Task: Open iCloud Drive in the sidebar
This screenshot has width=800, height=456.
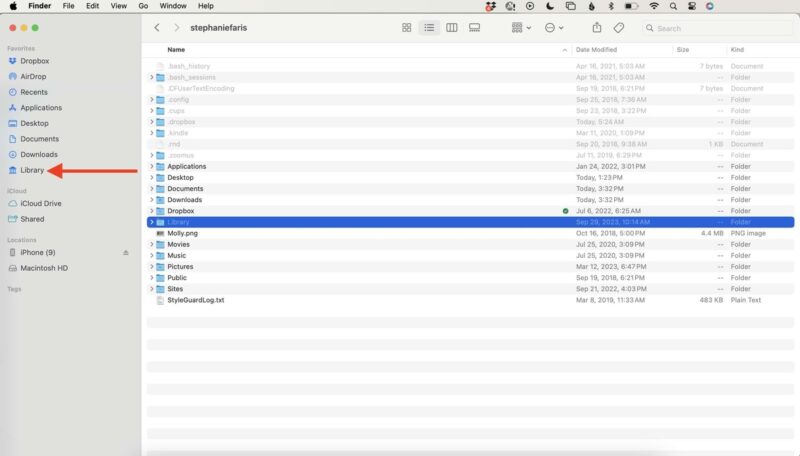Action: pos(41,203)
